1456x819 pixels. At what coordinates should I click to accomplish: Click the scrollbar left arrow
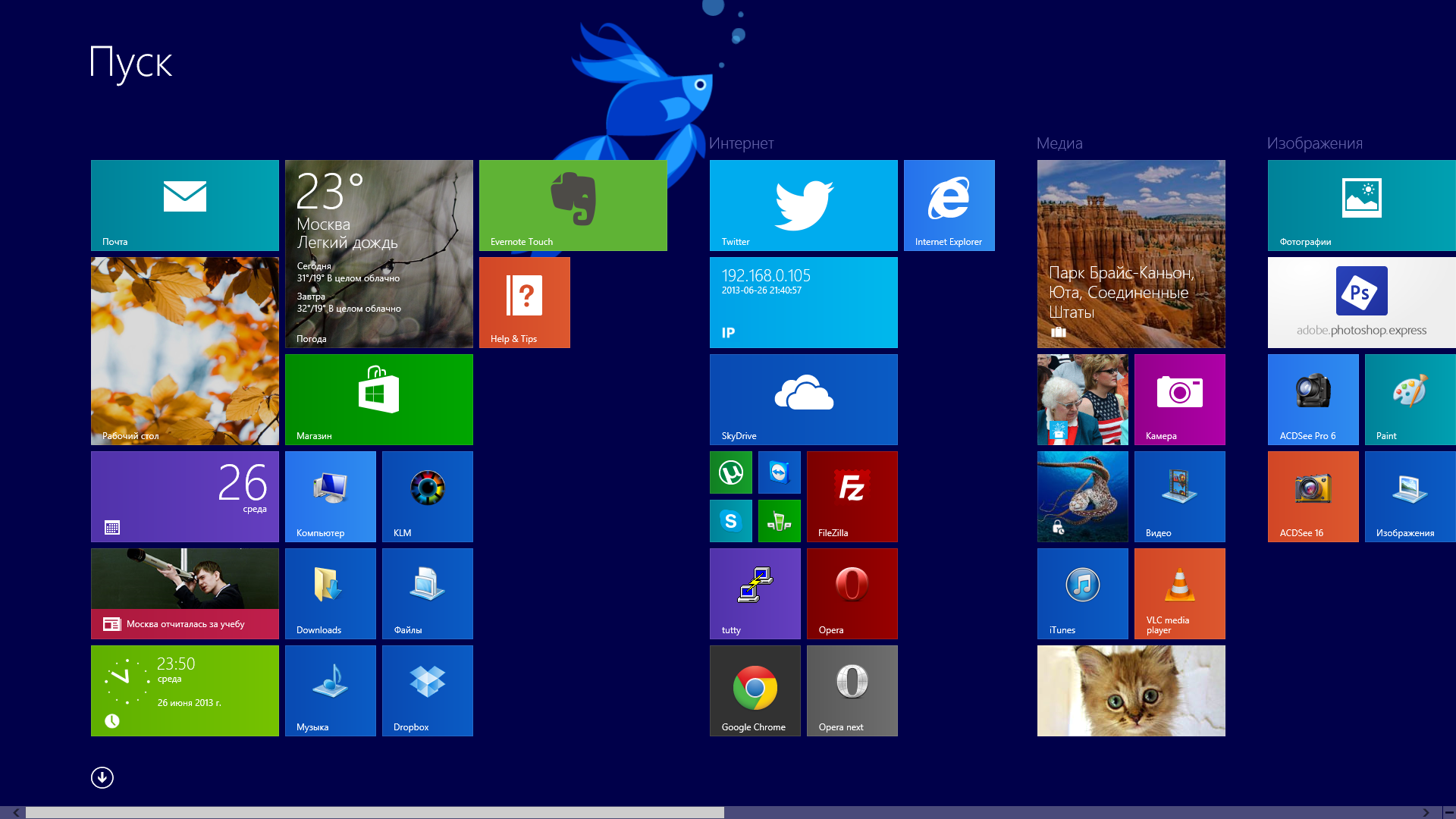click(x=16, y=812)
